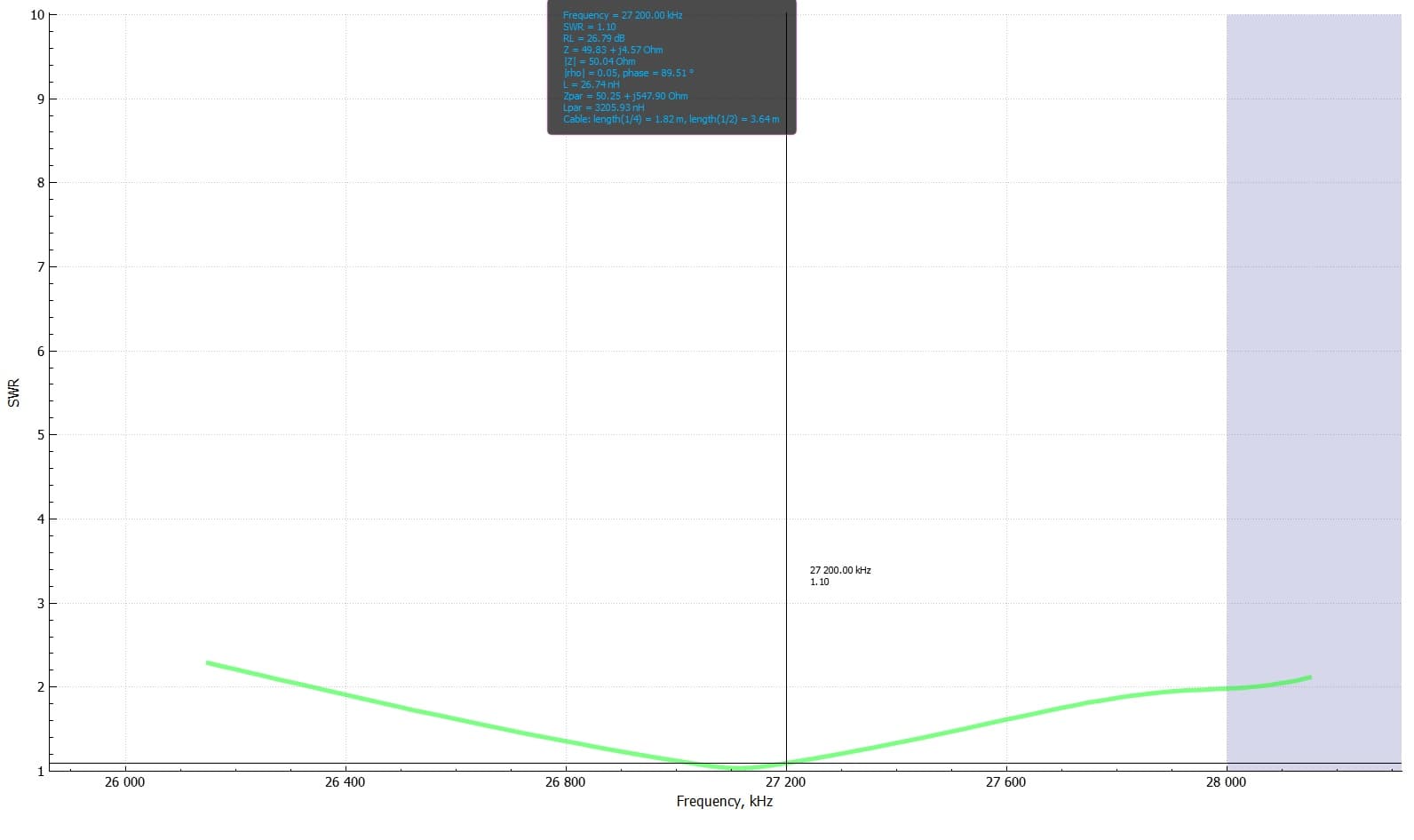Select the "RL = 26.79 dB" tooltip line
Viewport: 1414px width, 840px height.
pyautogui.click(x=594, y=38)
